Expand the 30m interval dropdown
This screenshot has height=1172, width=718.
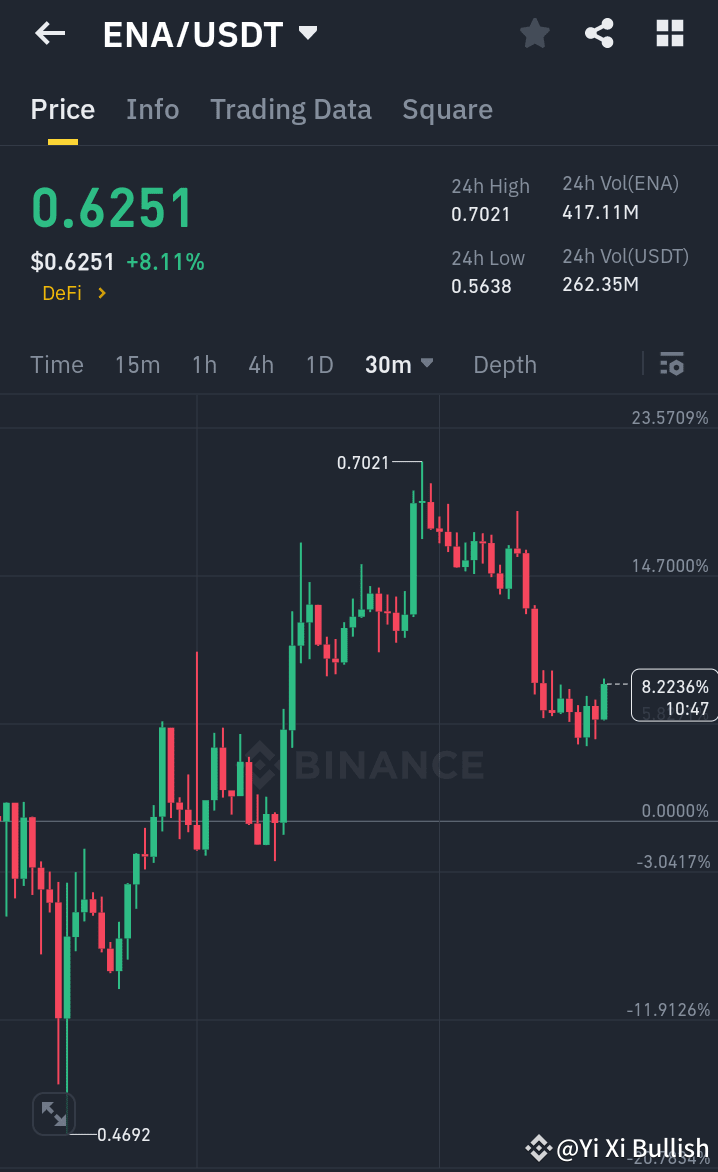pos(398,364)
